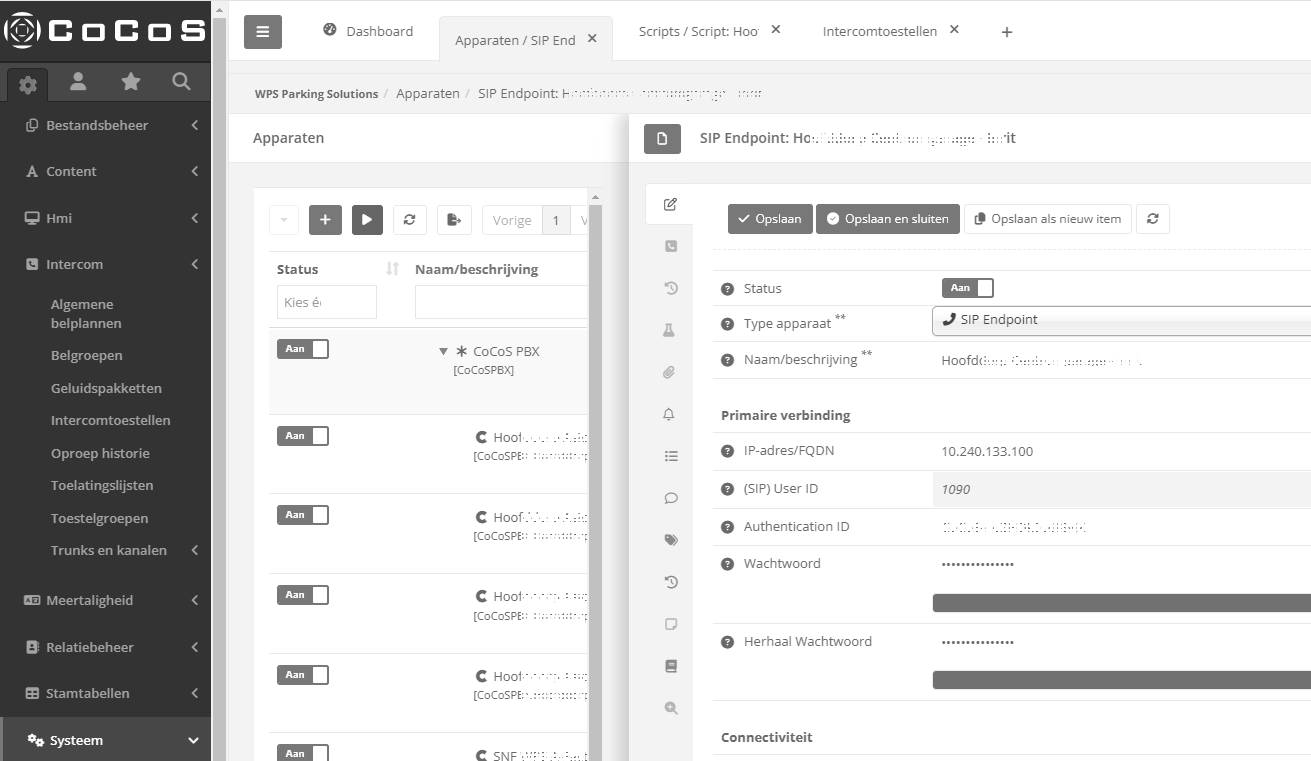The height and width of the screenshot is (761, 1311).
Task: Collapse the CoCoS PBX tree node
Action: point(443,352)
